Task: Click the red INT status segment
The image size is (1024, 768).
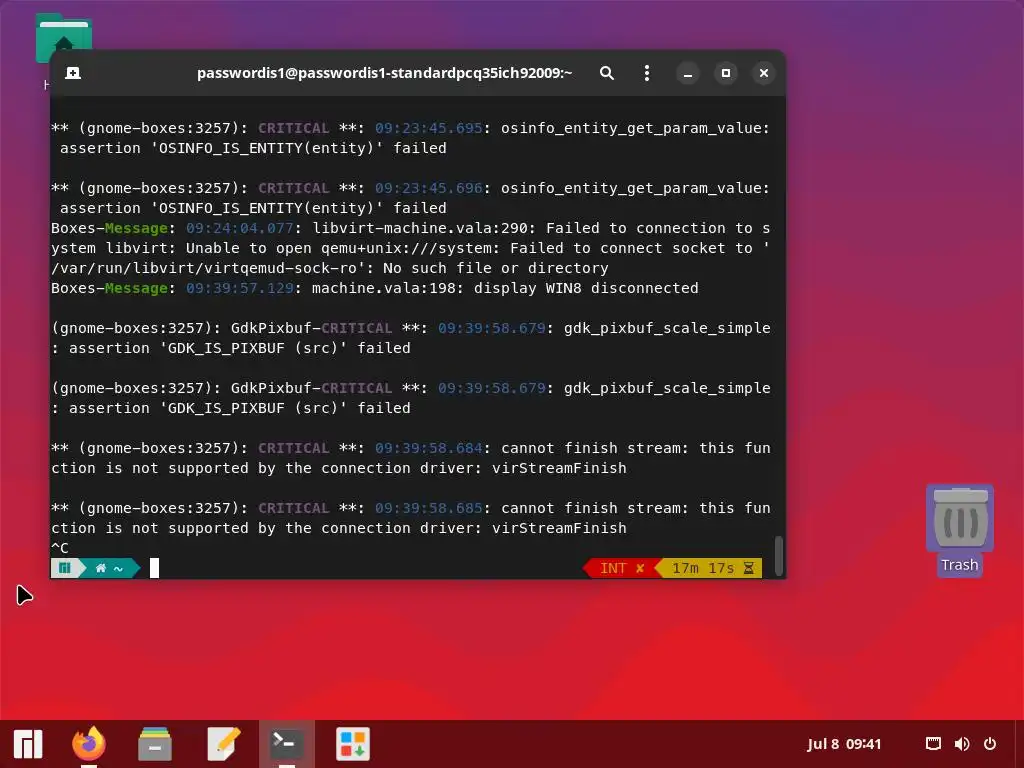Action: (x=622, y=568)
